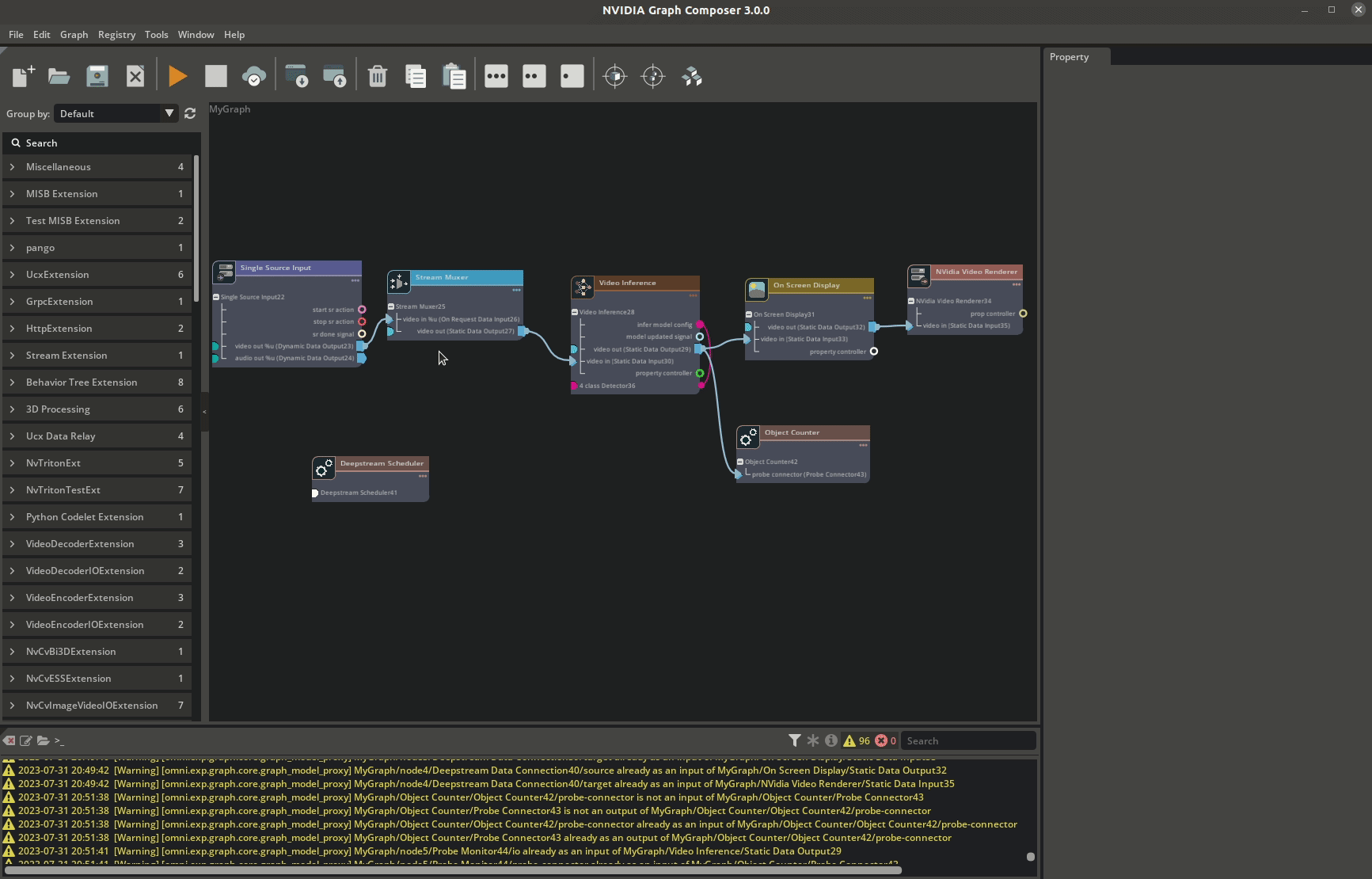This screenshot has height=879, width=1372.
Task: Click console vertical scroll handle
Action: pos(1030,856)
